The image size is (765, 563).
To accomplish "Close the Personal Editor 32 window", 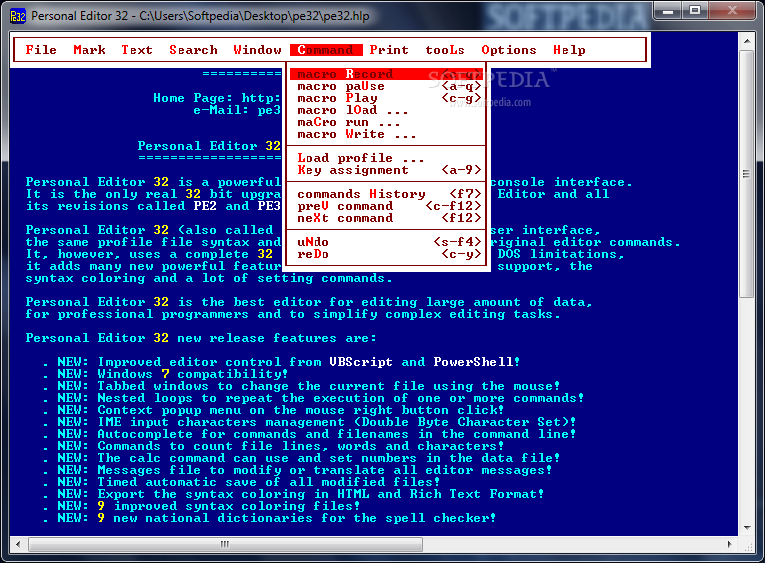I will (732, 11).
